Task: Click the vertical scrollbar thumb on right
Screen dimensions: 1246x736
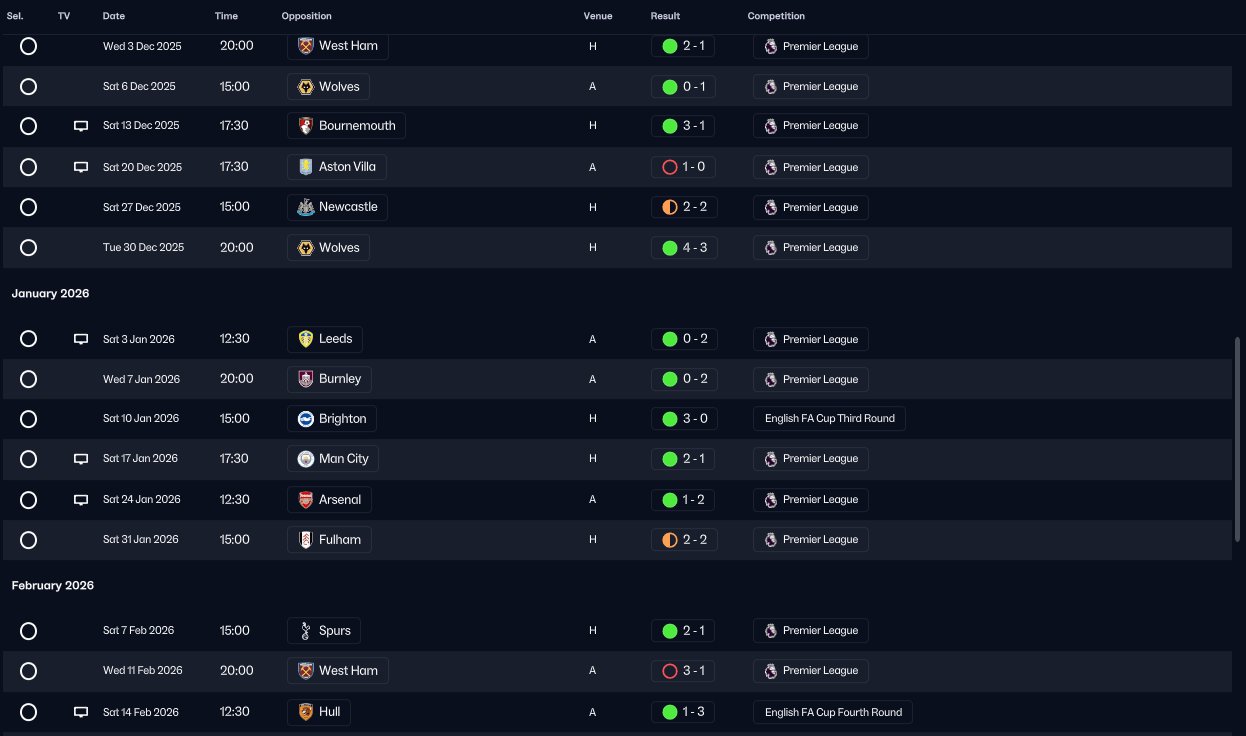Action: (1238, 438)
